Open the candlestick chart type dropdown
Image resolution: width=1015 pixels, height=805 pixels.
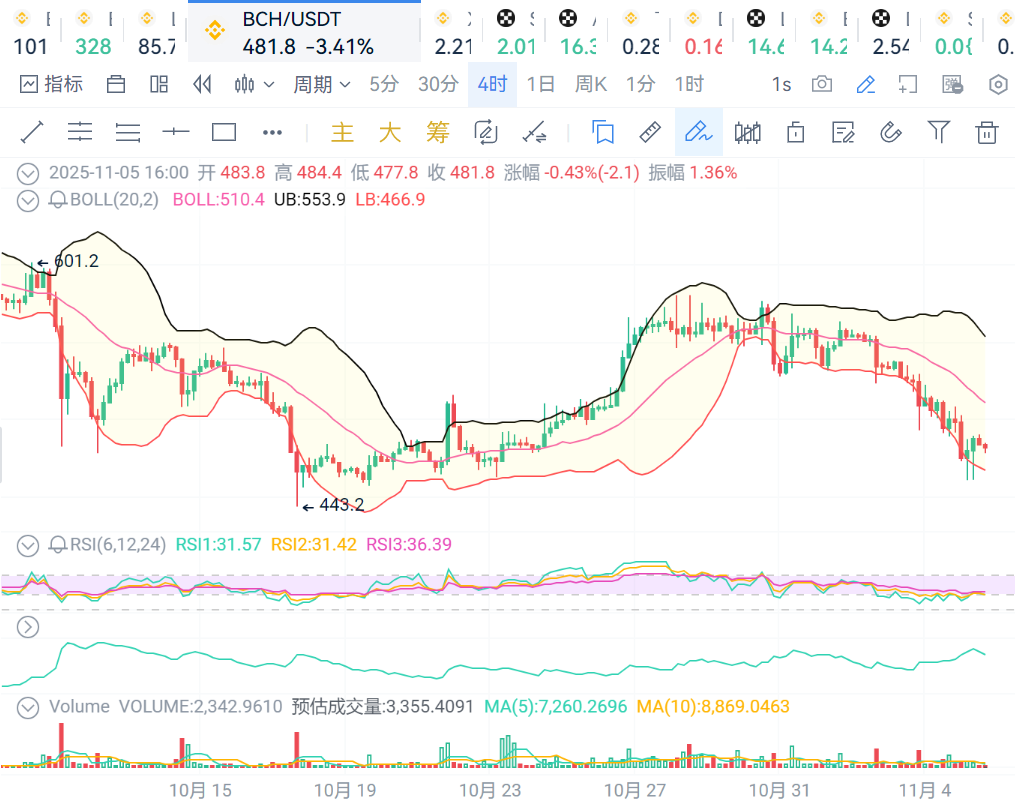[254, 85]
